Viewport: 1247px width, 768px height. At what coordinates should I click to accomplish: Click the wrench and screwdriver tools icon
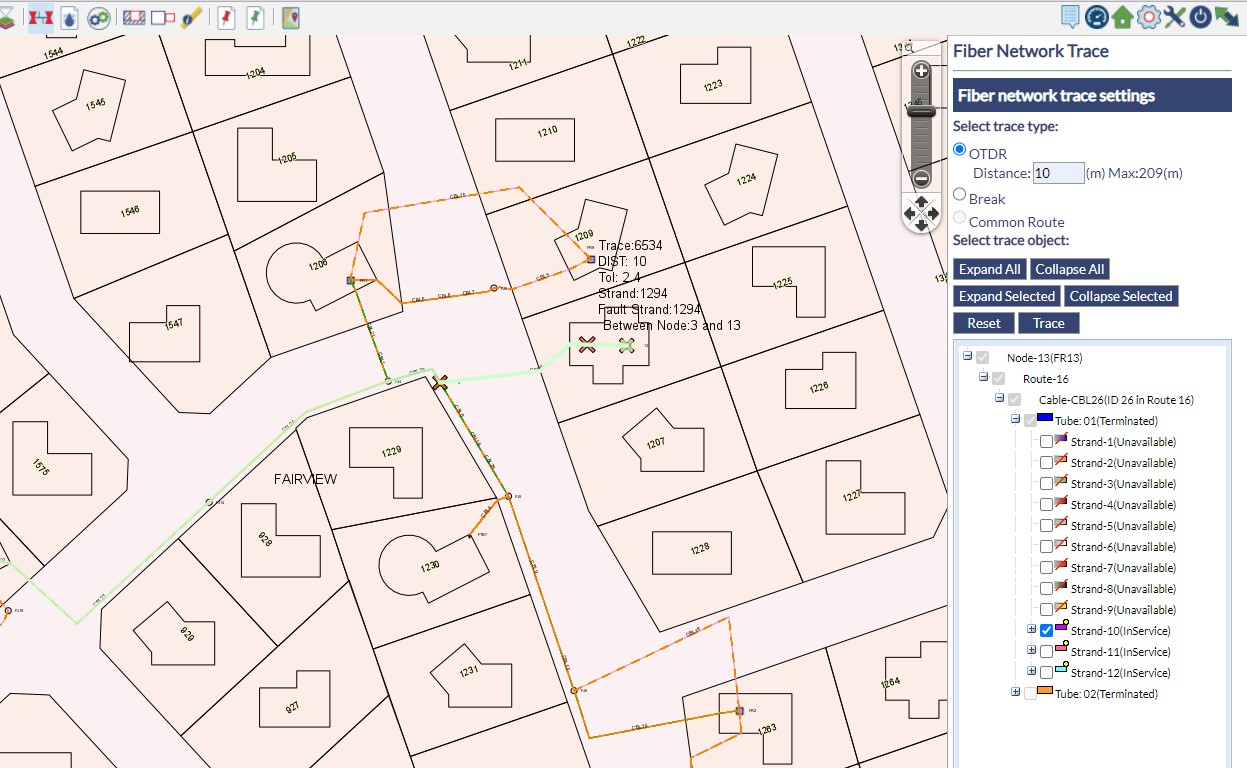[x=1174, y=17]
